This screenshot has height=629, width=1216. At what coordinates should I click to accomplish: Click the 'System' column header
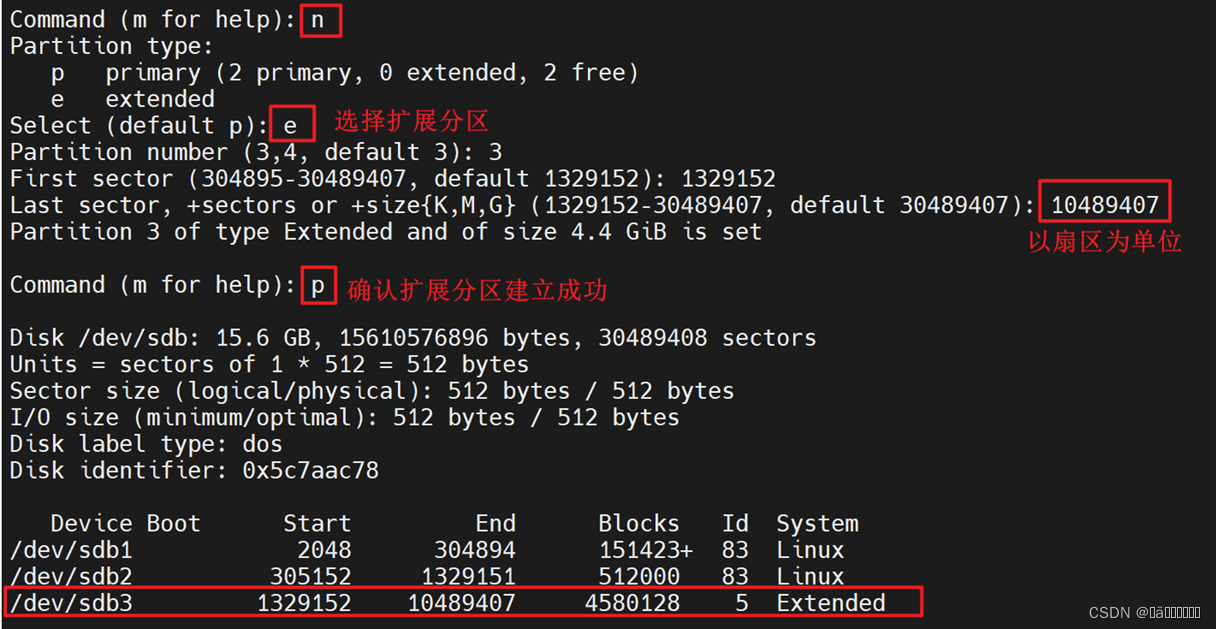pyautogui.click(x=817, y=523)
